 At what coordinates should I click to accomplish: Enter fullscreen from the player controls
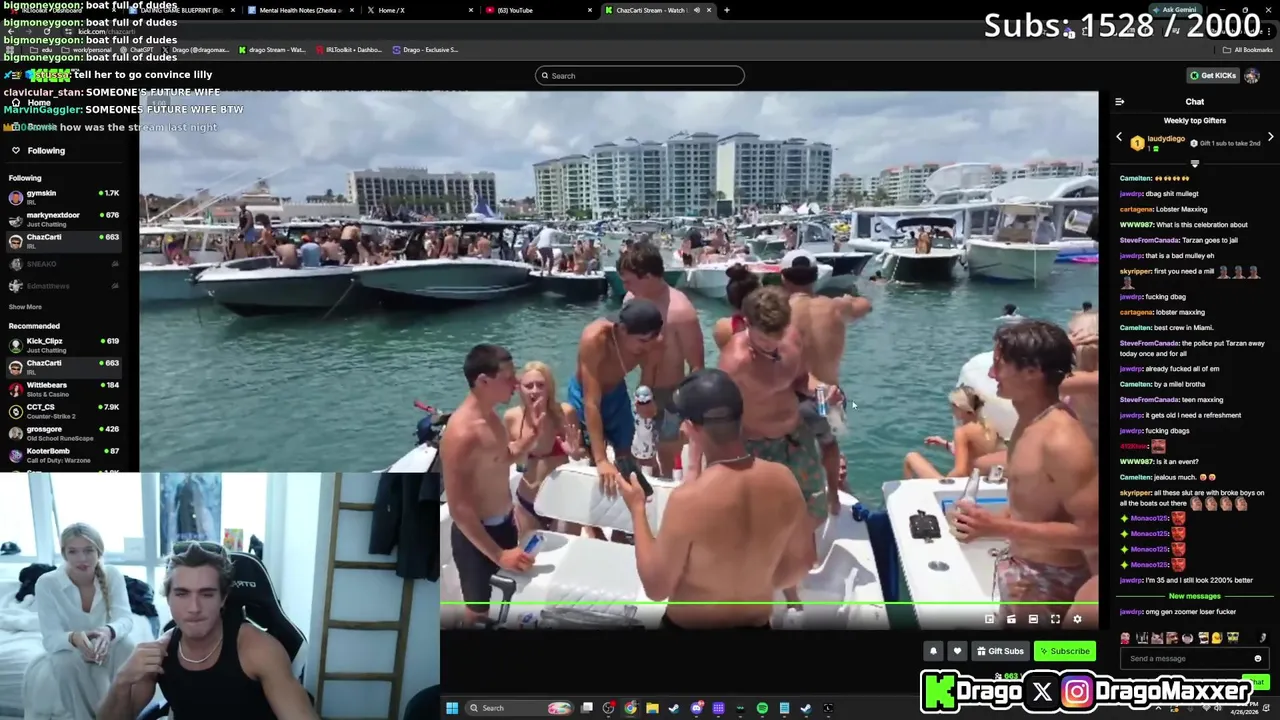pyautogui.click(x=1055, y=619)
